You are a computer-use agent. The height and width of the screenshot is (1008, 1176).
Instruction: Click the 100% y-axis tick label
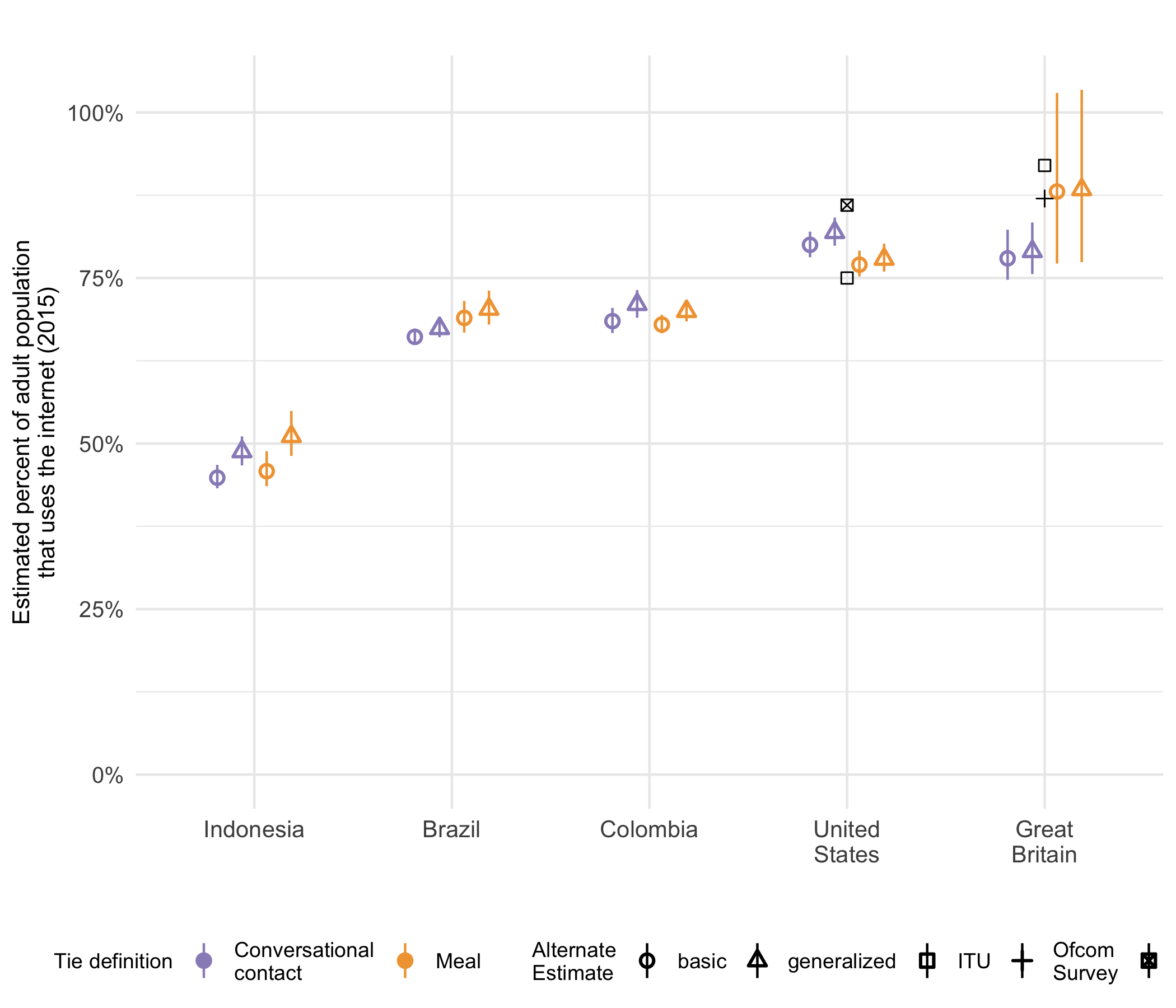(x=95, y=114)
